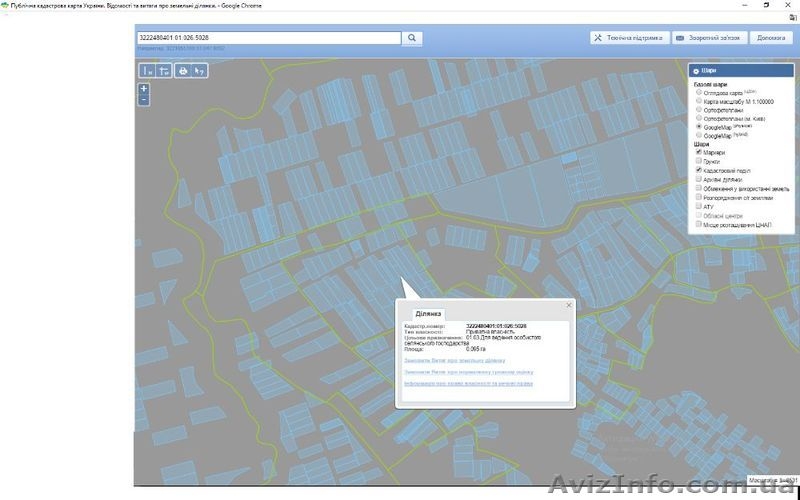Select the distance measurement tool

147,71
